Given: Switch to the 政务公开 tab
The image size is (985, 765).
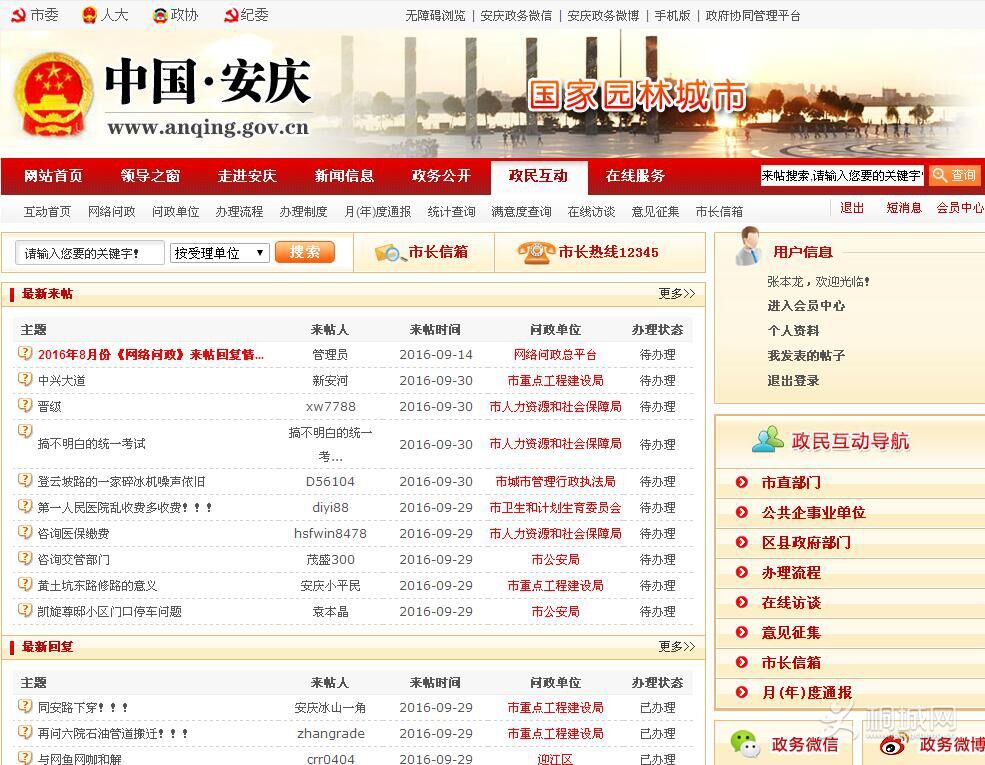Looking at the screenshot, I should [441, 176].
